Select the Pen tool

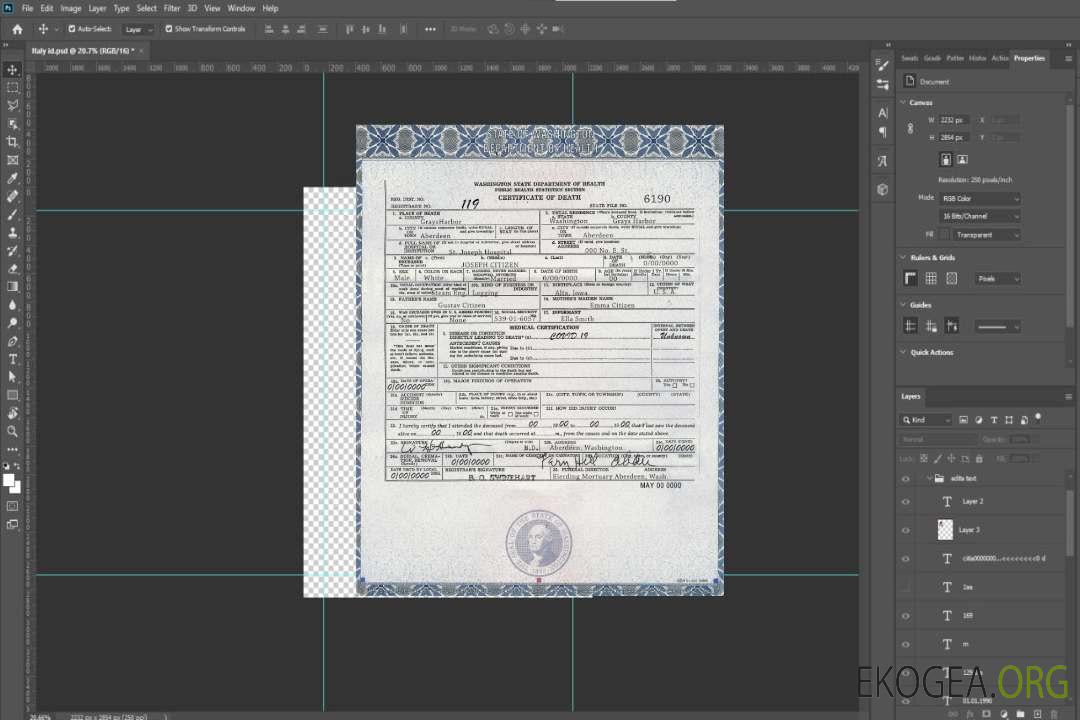click(x=12, y=341)
